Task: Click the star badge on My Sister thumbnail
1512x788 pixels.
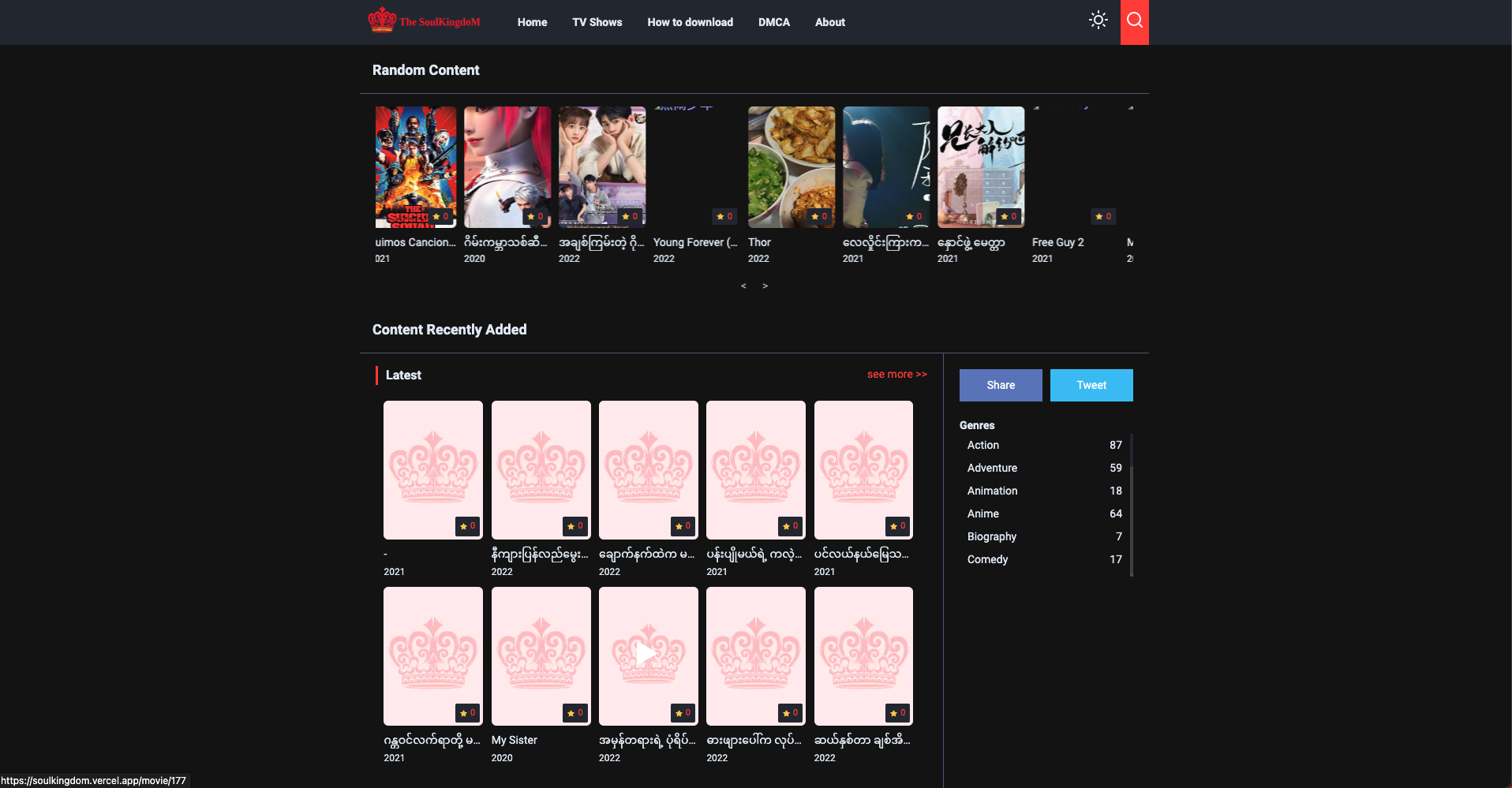Action: point(575,712)
